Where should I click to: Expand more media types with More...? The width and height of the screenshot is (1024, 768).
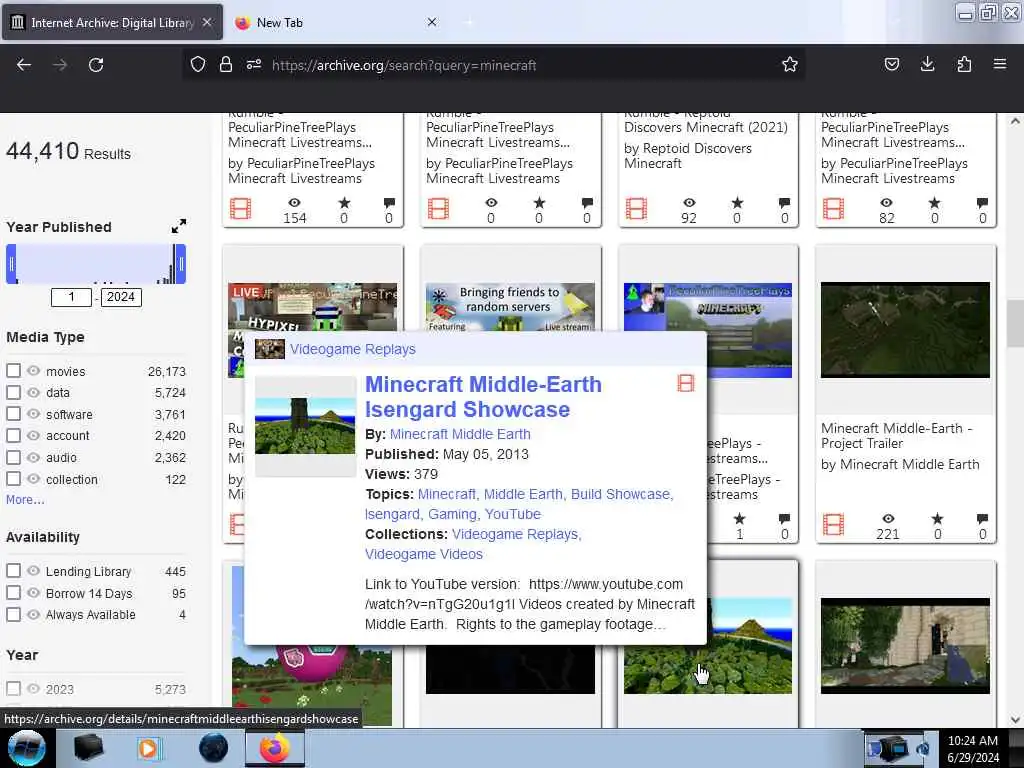coord(25,500)
